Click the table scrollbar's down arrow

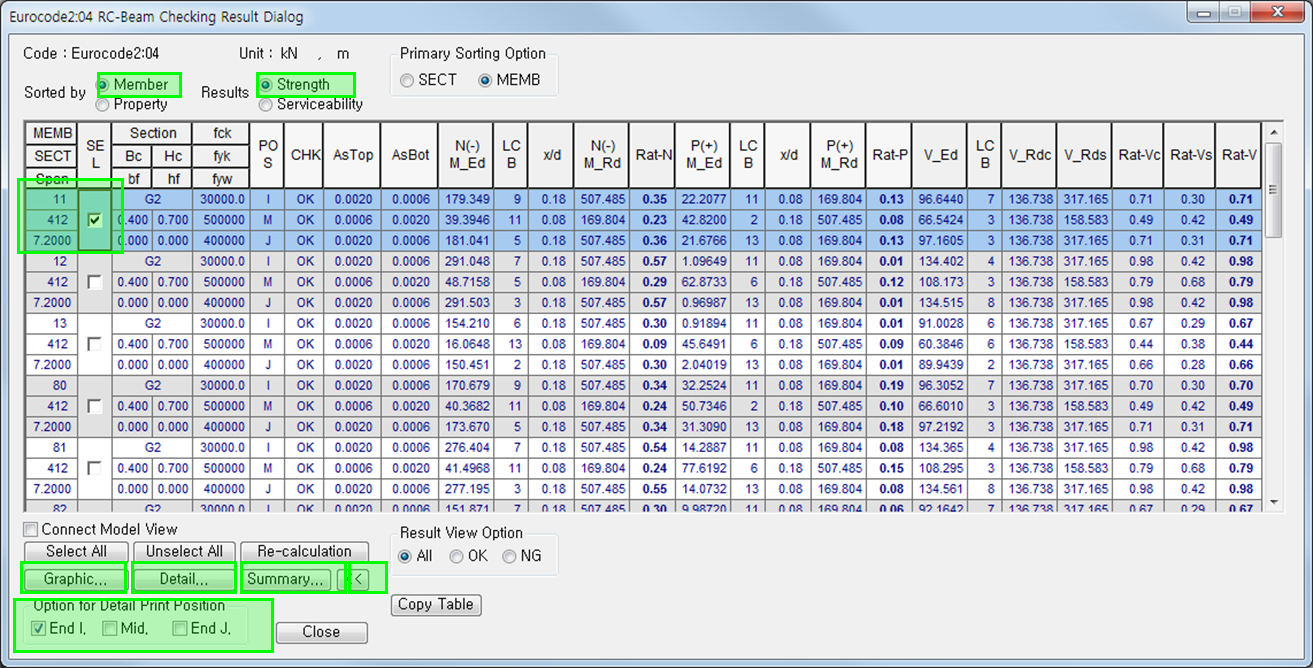[1273, 502]
